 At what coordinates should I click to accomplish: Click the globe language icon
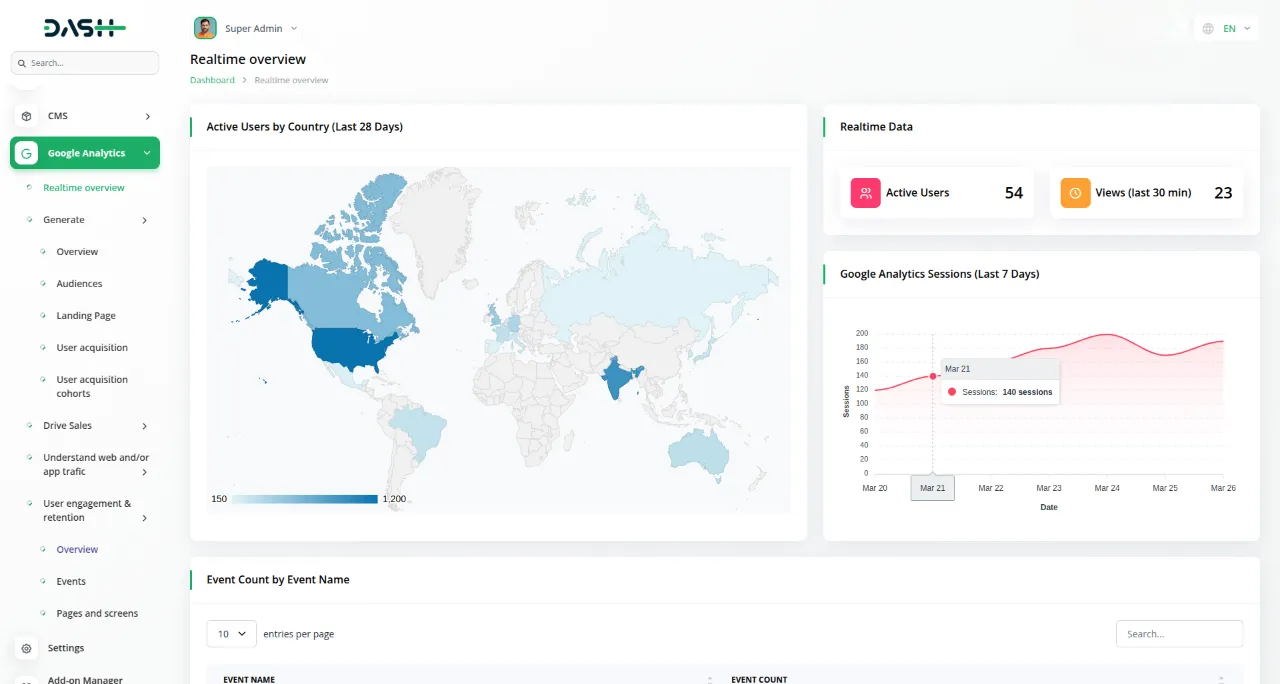tap(1207, 28)
